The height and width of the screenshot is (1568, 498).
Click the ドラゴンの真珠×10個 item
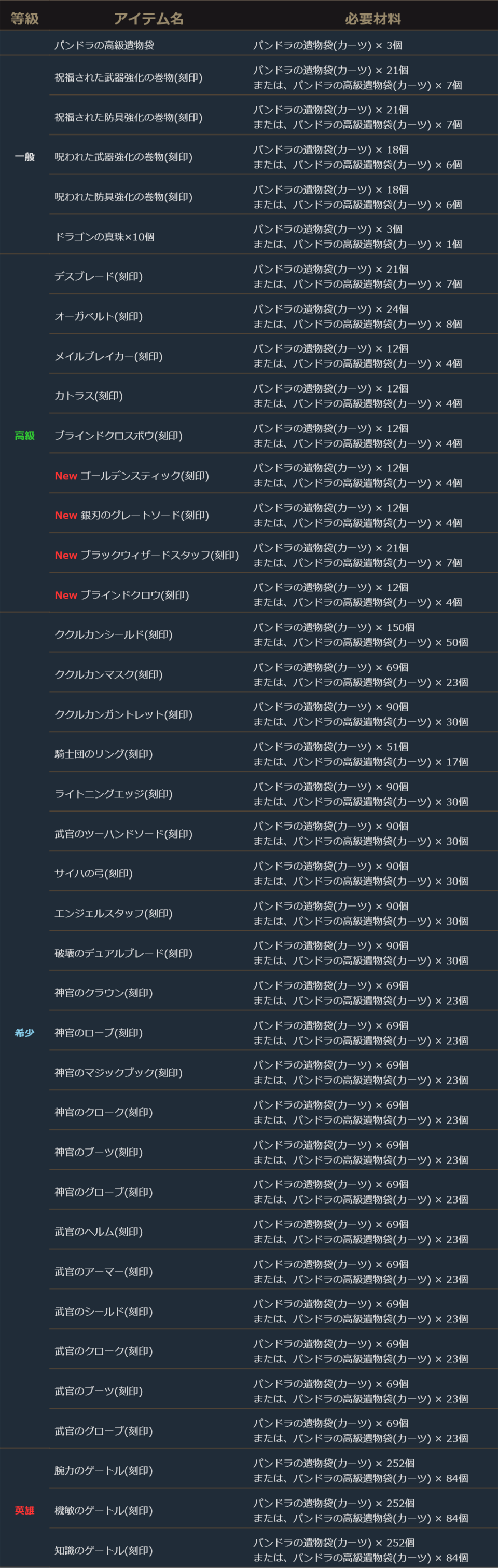[x=104, y=237]
